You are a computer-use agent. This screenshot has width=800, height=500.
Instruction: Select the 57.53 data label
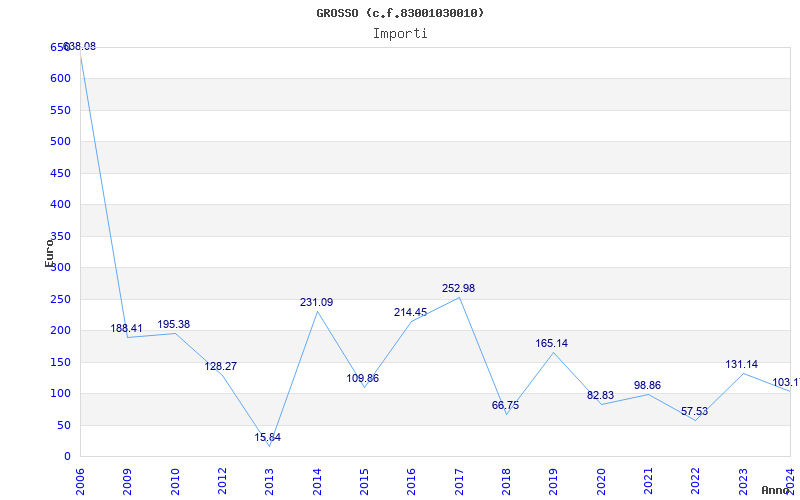(x=694, y=411)
